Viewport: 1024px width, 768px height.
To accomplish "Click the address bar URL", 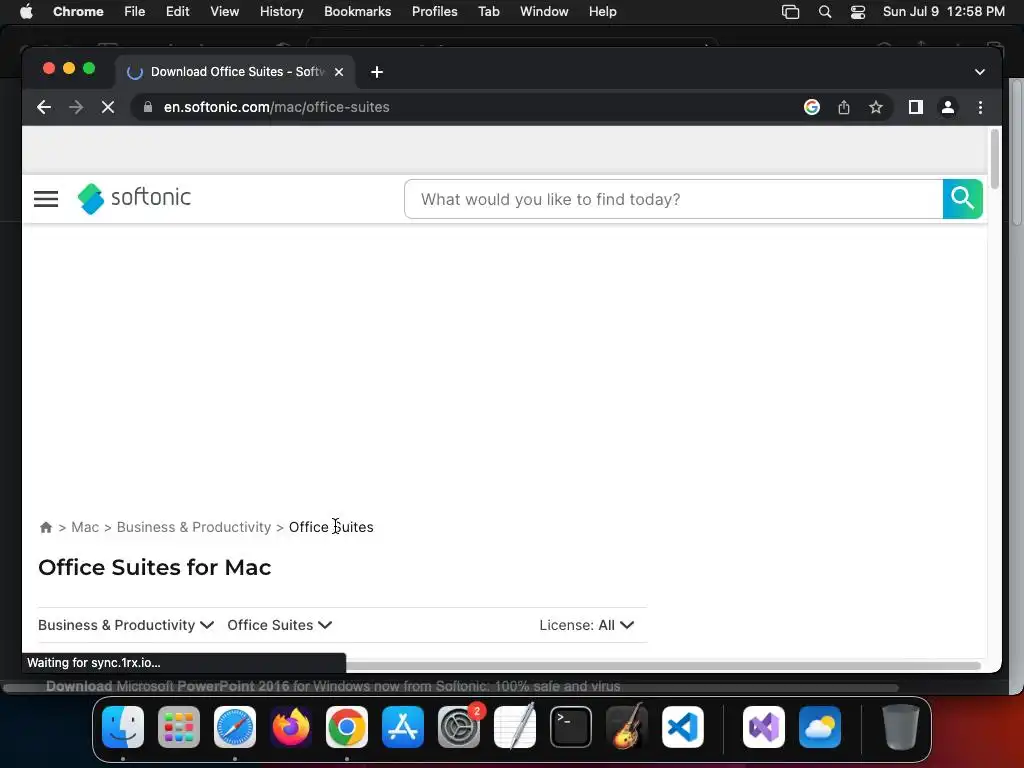I will point(276,107).
